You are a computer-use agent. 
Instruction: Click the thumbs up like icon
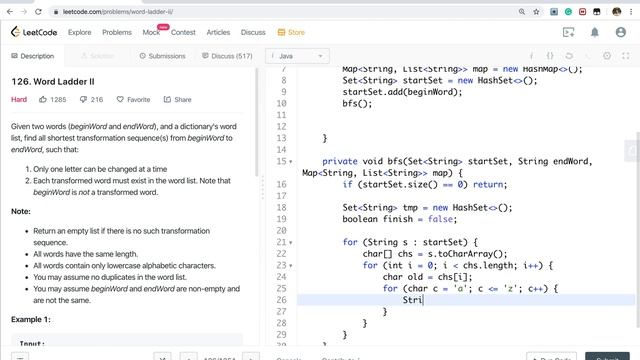click(43, 99)
